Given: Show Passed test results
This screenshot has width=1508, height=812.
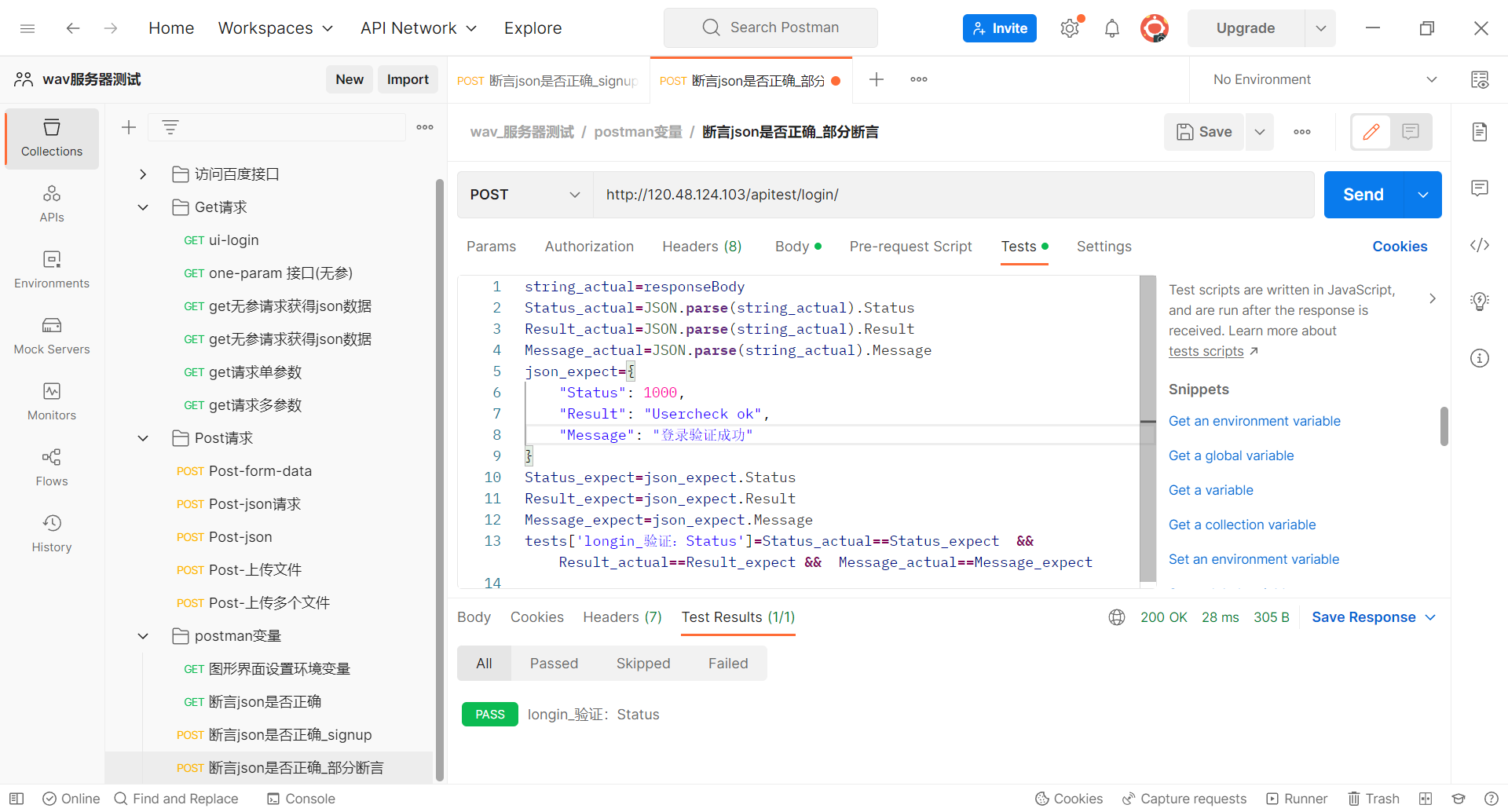Looking at the screenshot, I should pyautogui.click(x=554, y=664).
